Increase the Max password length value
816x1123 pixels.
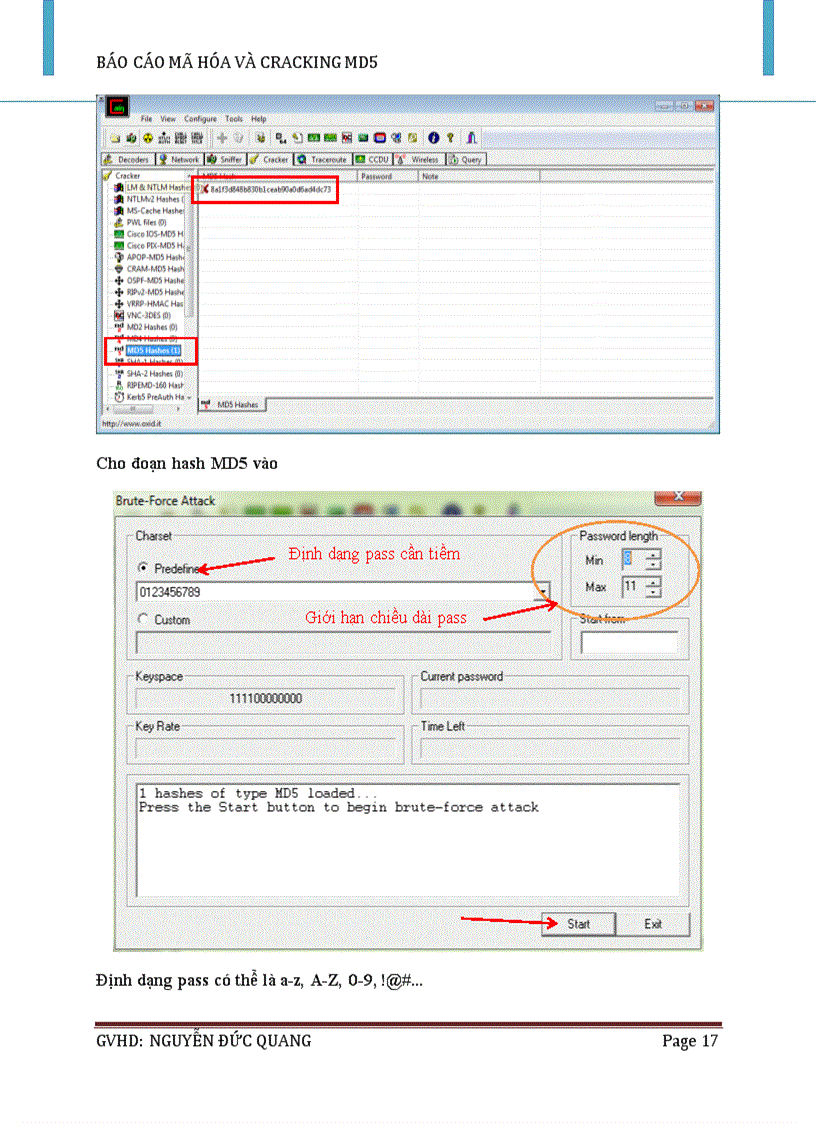pyautogui.click(x=652, y=583)
